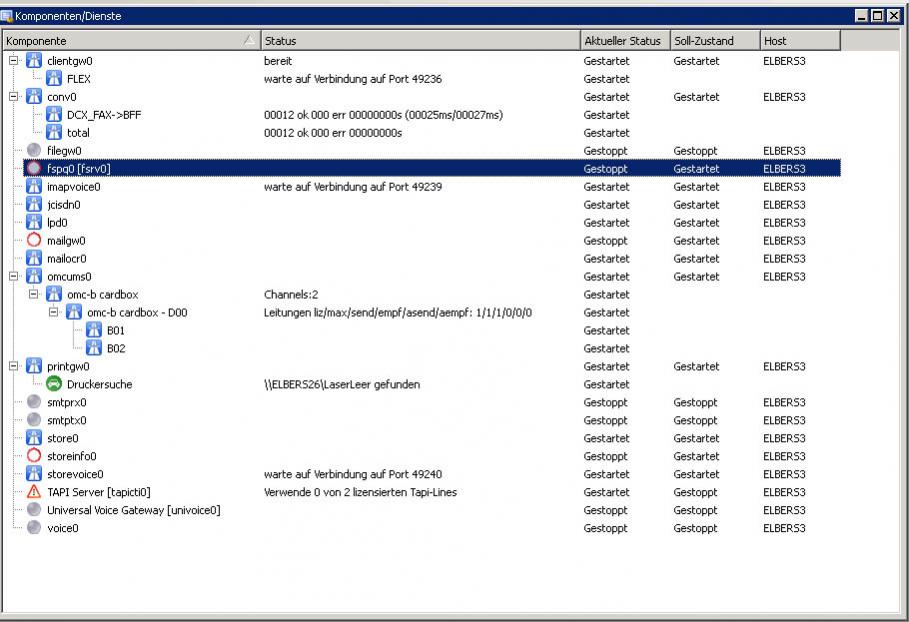The height and width of the screenshot is (622, 909).
Task: Click the Host column header
Action: point(798,41)
